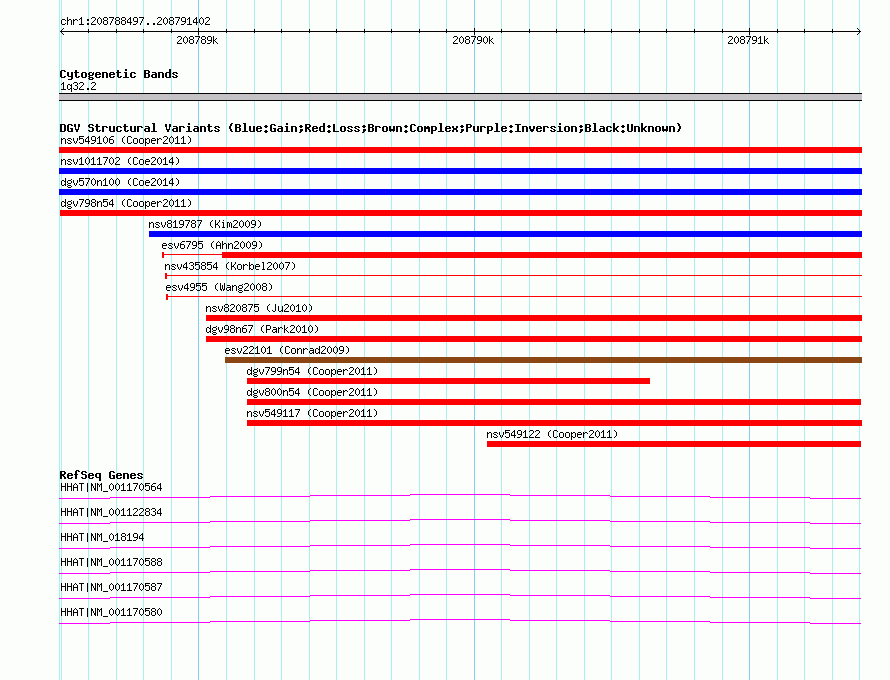
Task: Click the esv4955 (Wang2008) label
Action: pyautogui.click(x=219, y=287)
